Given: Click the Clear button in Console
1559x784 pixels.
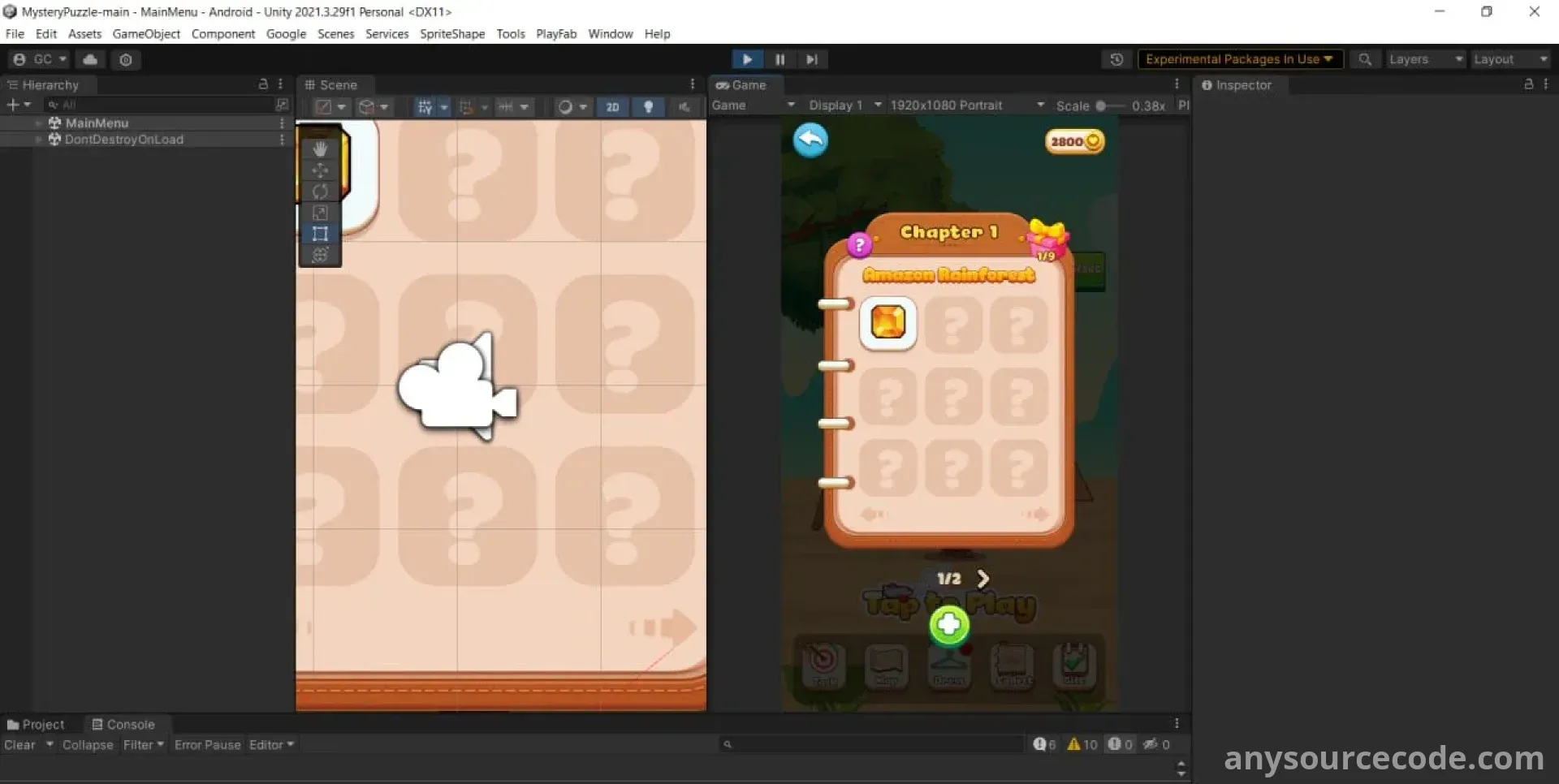Looking at the screenshot, I should (x=19, y=745).
